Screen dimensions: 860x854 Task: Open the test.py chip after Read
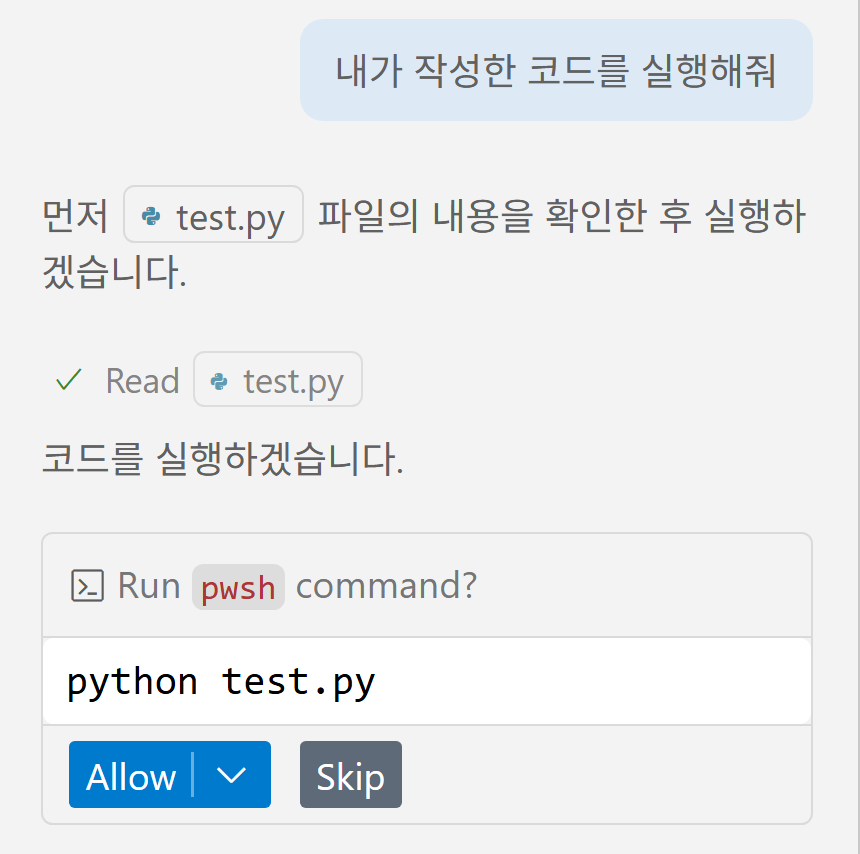pyautogui.click(x=278, y=380)
